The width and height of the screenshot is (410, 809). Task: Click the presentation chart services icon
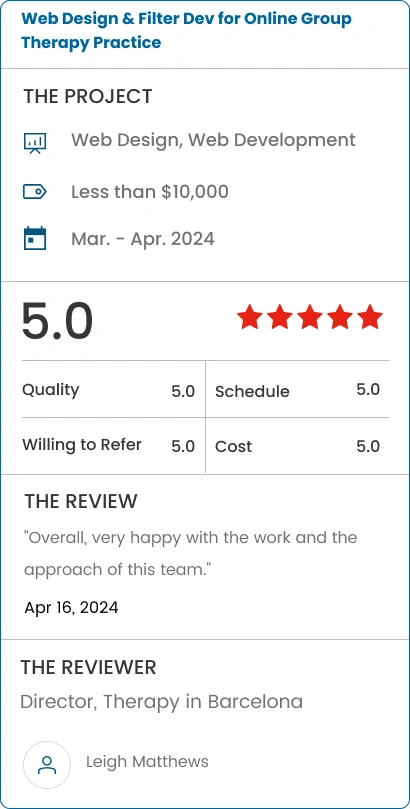[x=35, y=143]
